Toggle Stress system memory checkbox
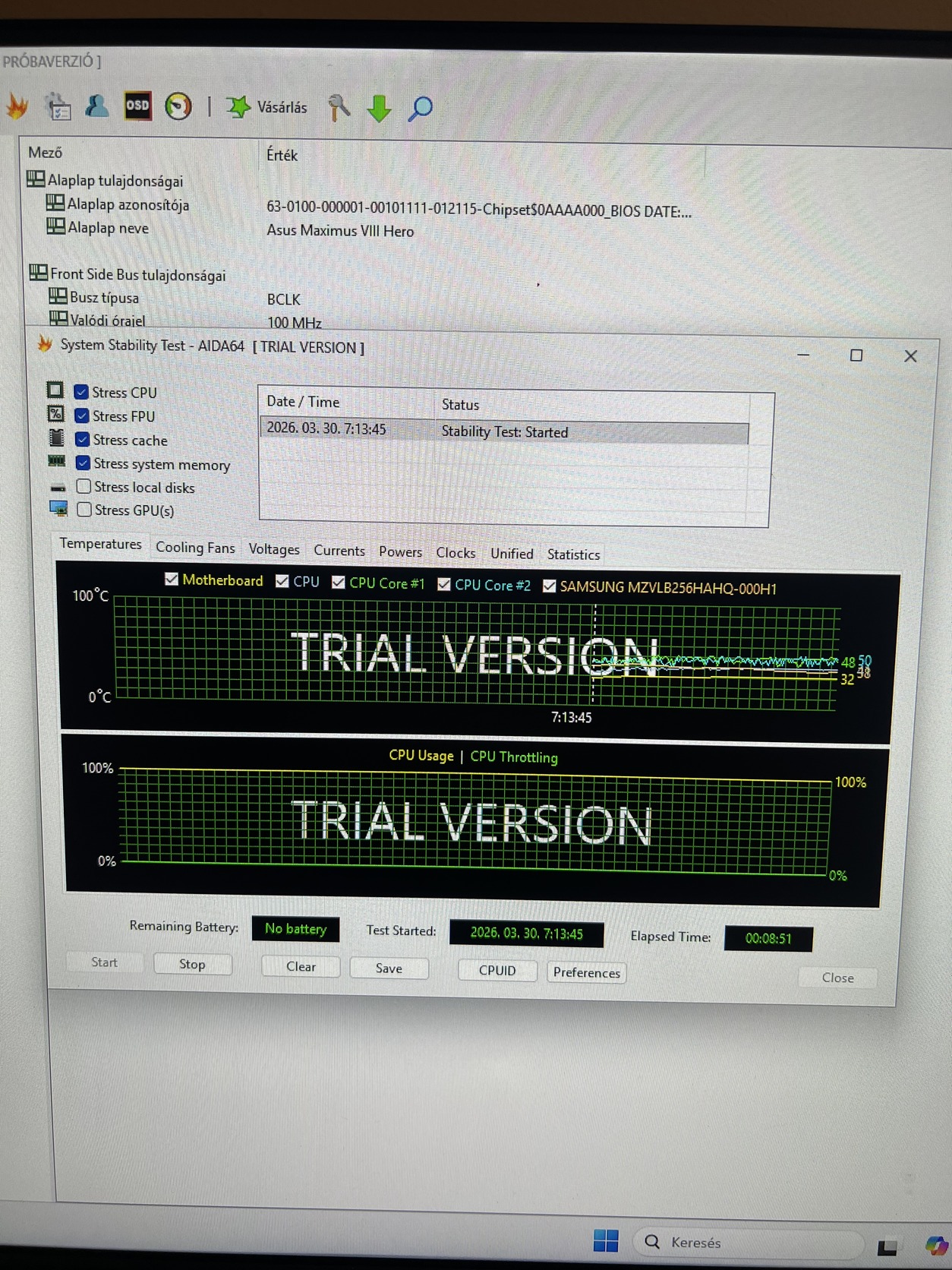 coord(83,463)
